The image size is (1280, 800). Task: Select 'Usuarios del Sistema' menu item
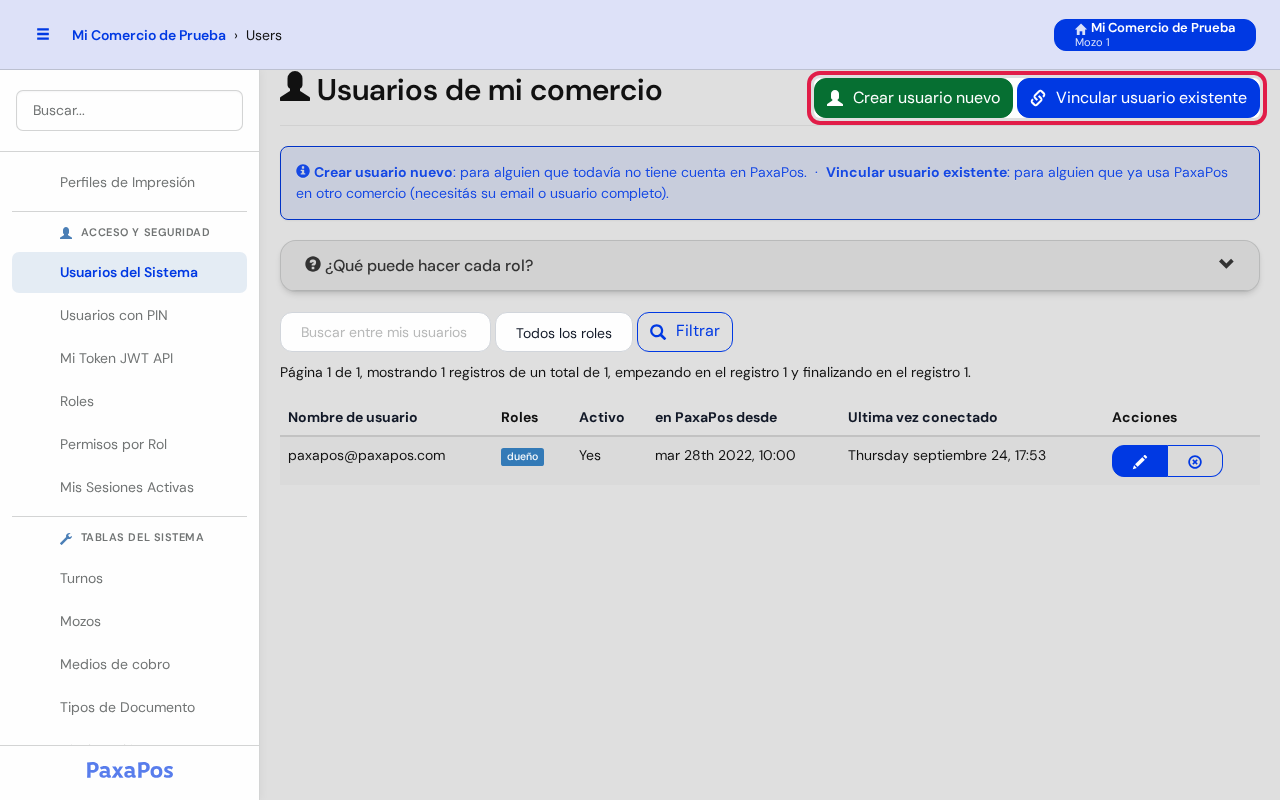(129, 272)
